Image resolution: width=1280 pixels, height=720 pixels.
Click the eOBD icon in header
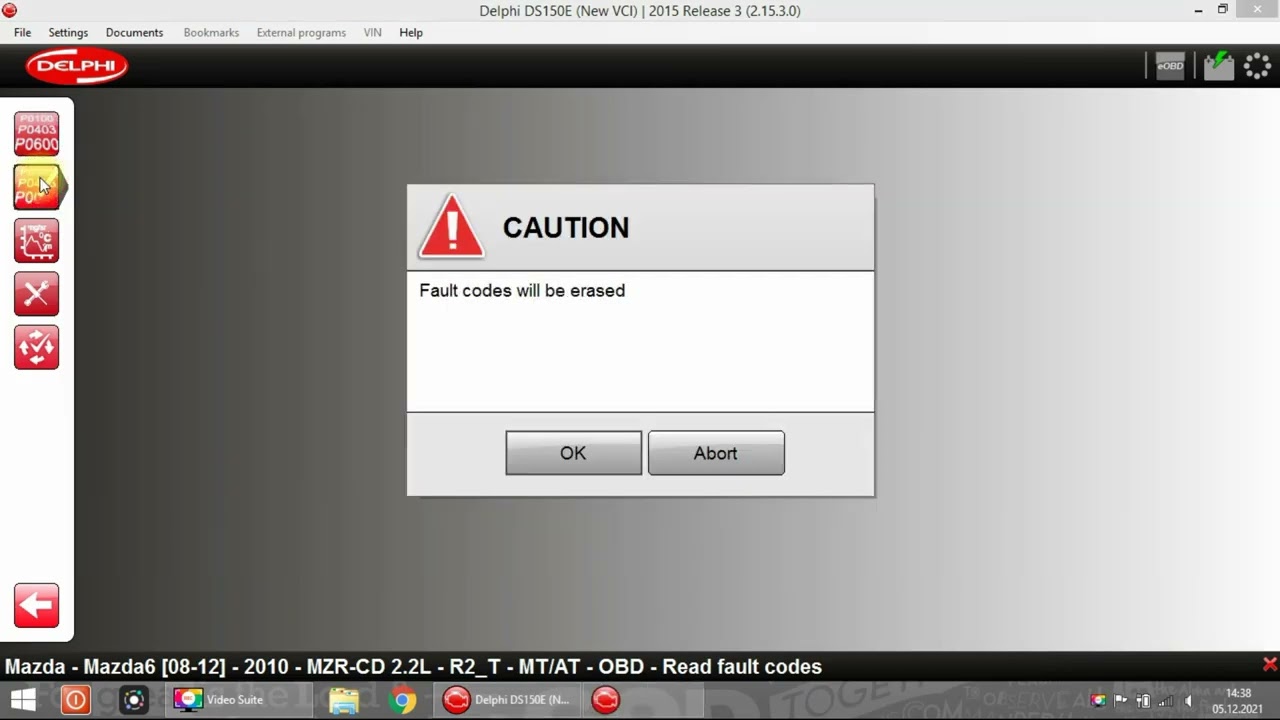point(1170,66)
